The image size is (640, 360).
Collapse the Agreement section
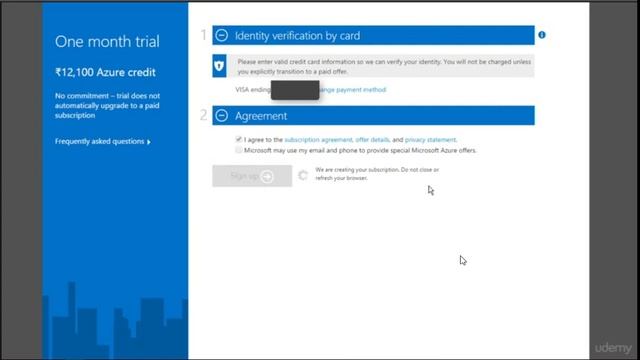pos(222,116)
